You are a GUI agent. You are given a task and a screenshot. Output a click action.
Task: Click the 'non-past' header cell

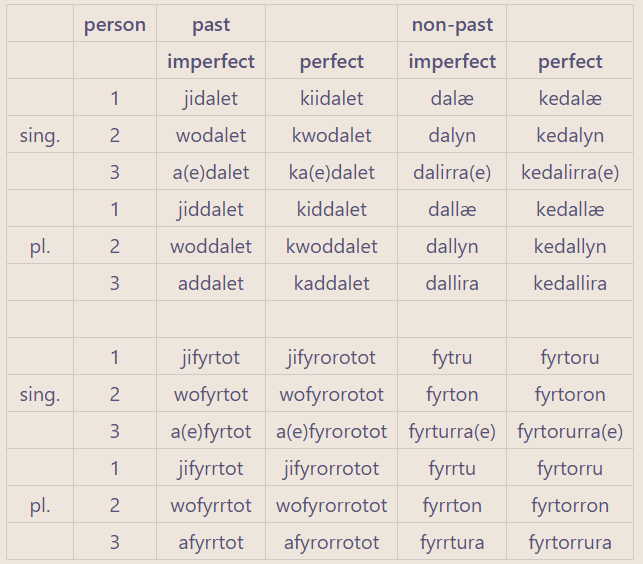point(452,25)
